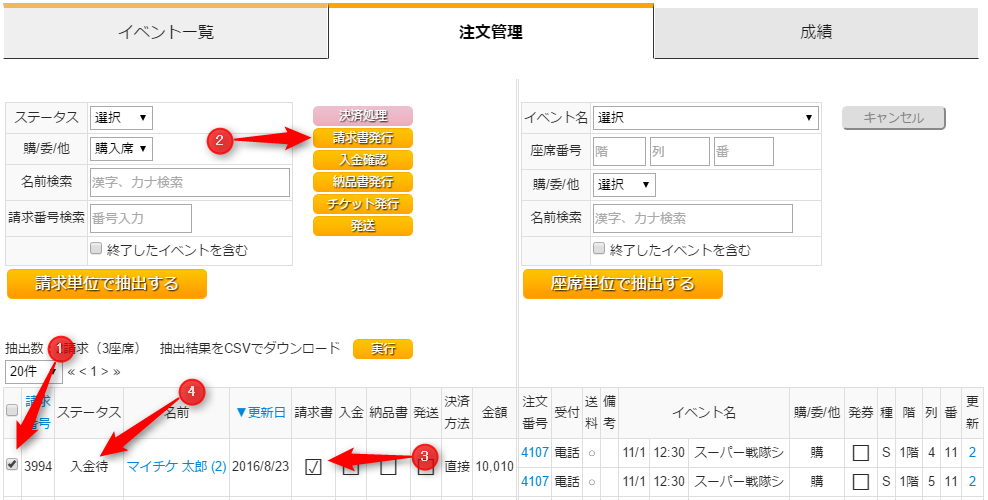The image size is (988, 500).
Task: Open the 成績 tab
Action: coord(815,32)
